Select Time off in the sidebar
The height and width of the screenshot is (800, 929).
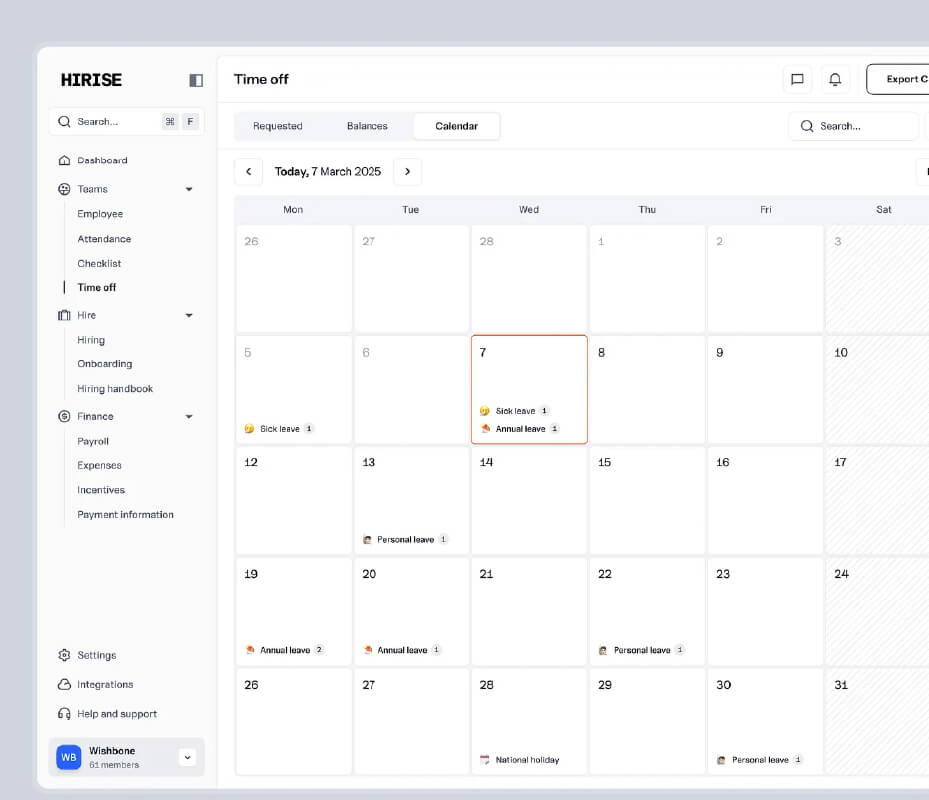click(97, 287)
